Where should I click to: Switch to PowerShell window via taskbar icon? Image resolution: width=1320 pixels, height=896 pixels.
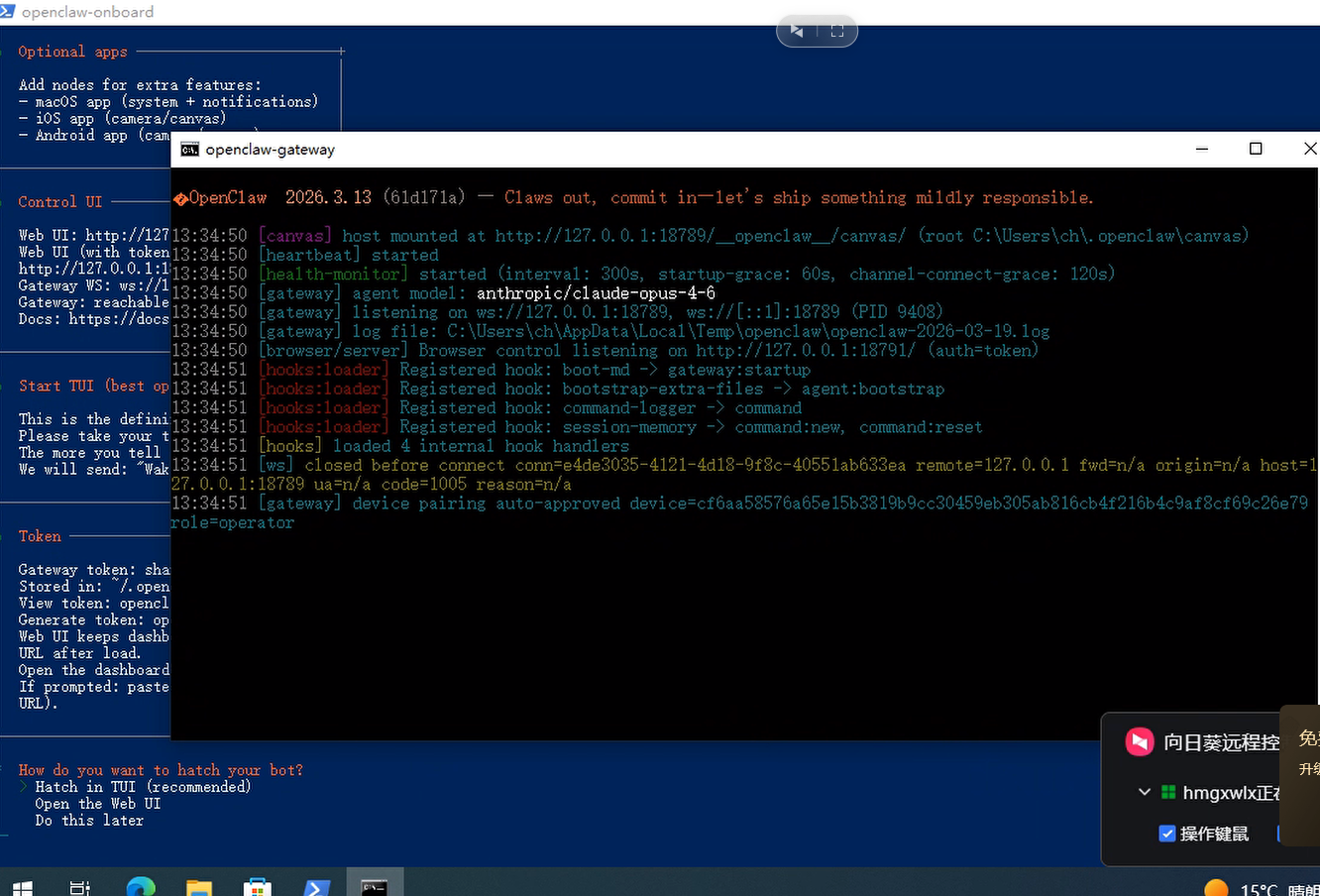point(316,887)
